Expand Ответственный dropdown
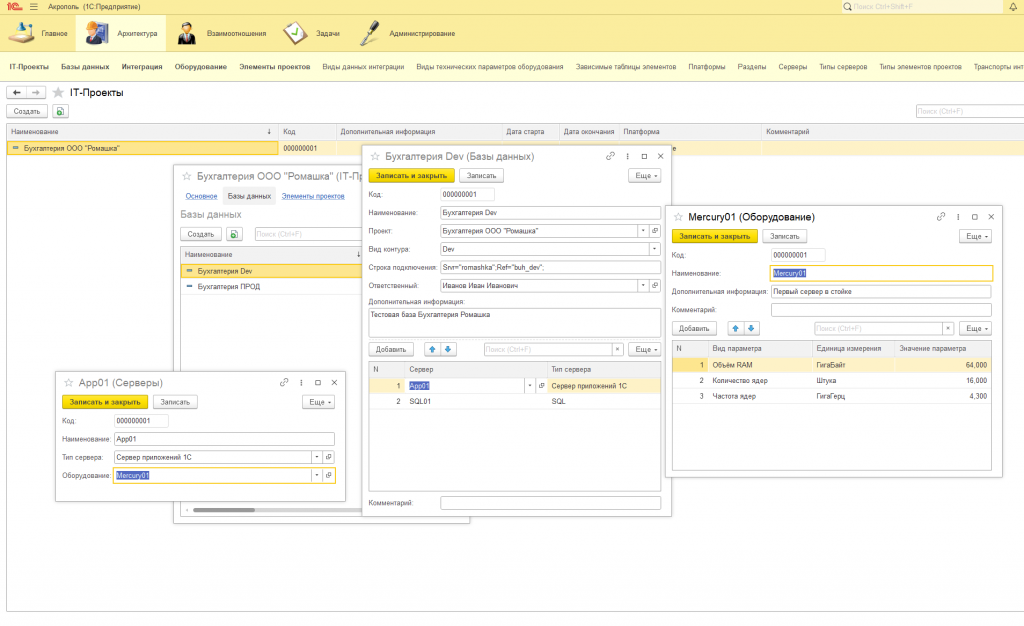Viewport: 1024px width, 626px height. tap(643, 286)
